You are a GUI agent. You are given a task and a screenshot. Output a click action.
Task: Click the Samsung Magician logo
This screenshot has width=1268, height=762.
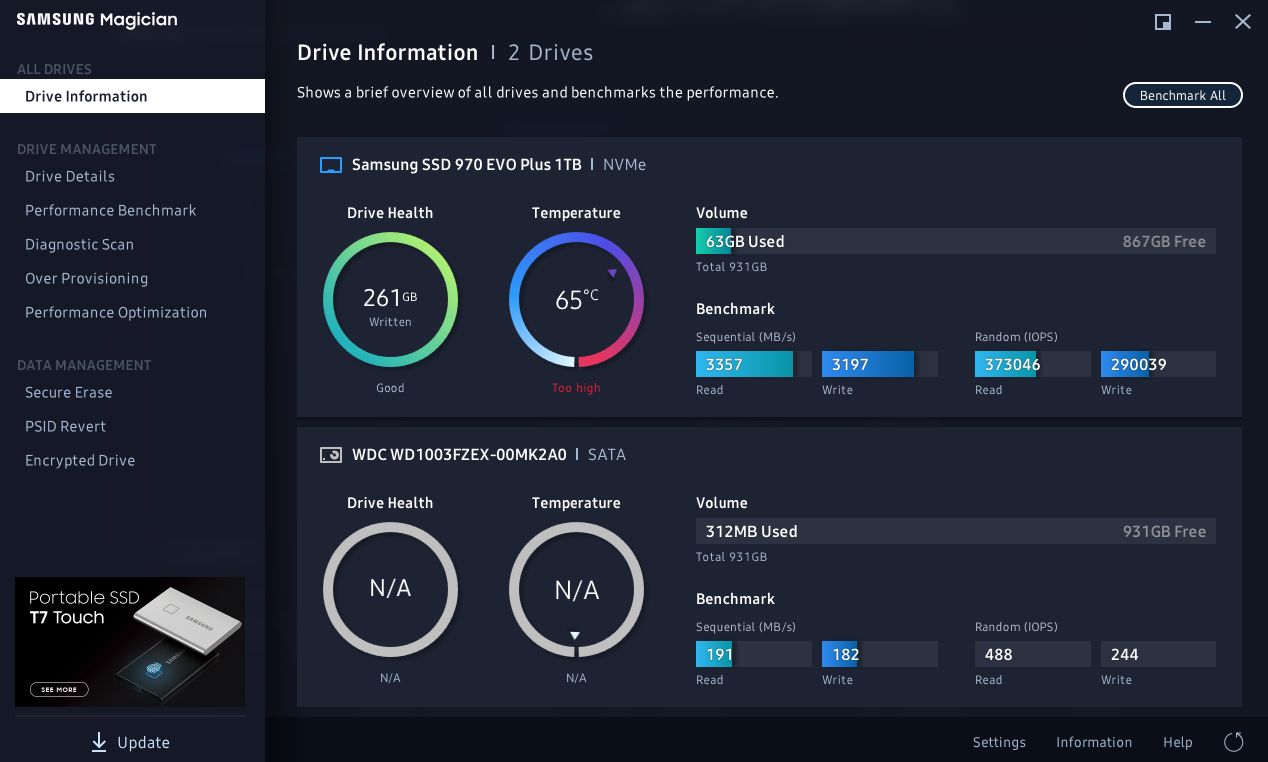coord(97,20)
